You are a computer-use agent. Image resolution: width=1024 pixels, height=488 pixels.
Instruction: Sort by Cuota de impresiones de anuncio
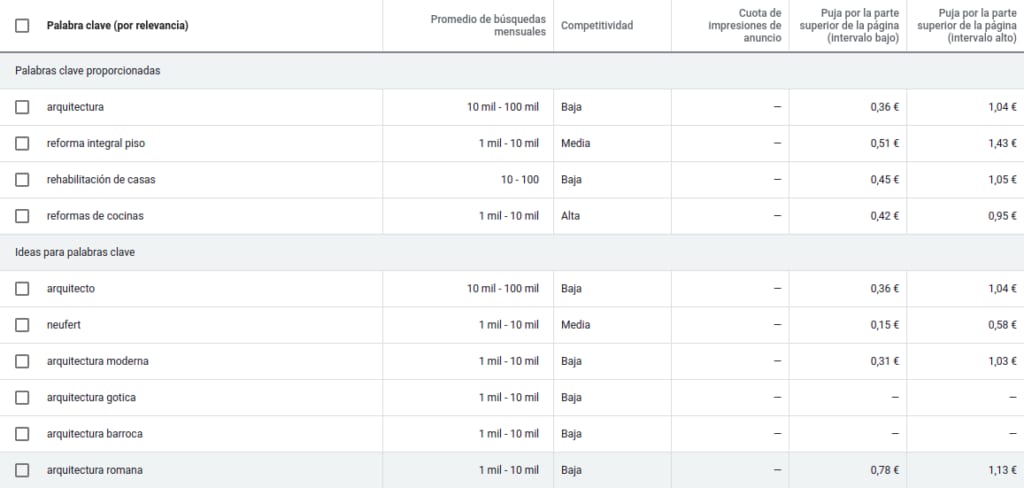(744, 25)
